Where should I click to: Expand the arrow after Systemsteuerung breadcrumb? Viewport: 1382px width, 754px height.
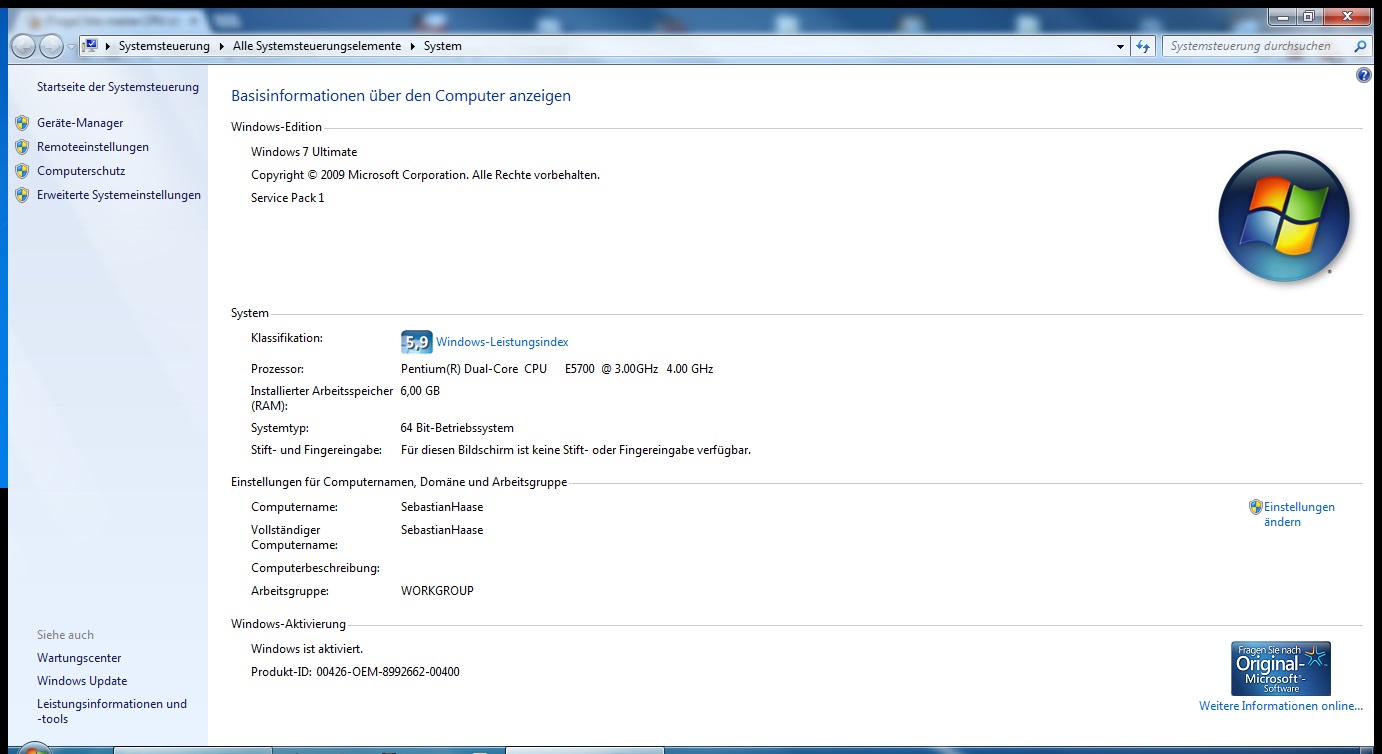click(222, 46)
